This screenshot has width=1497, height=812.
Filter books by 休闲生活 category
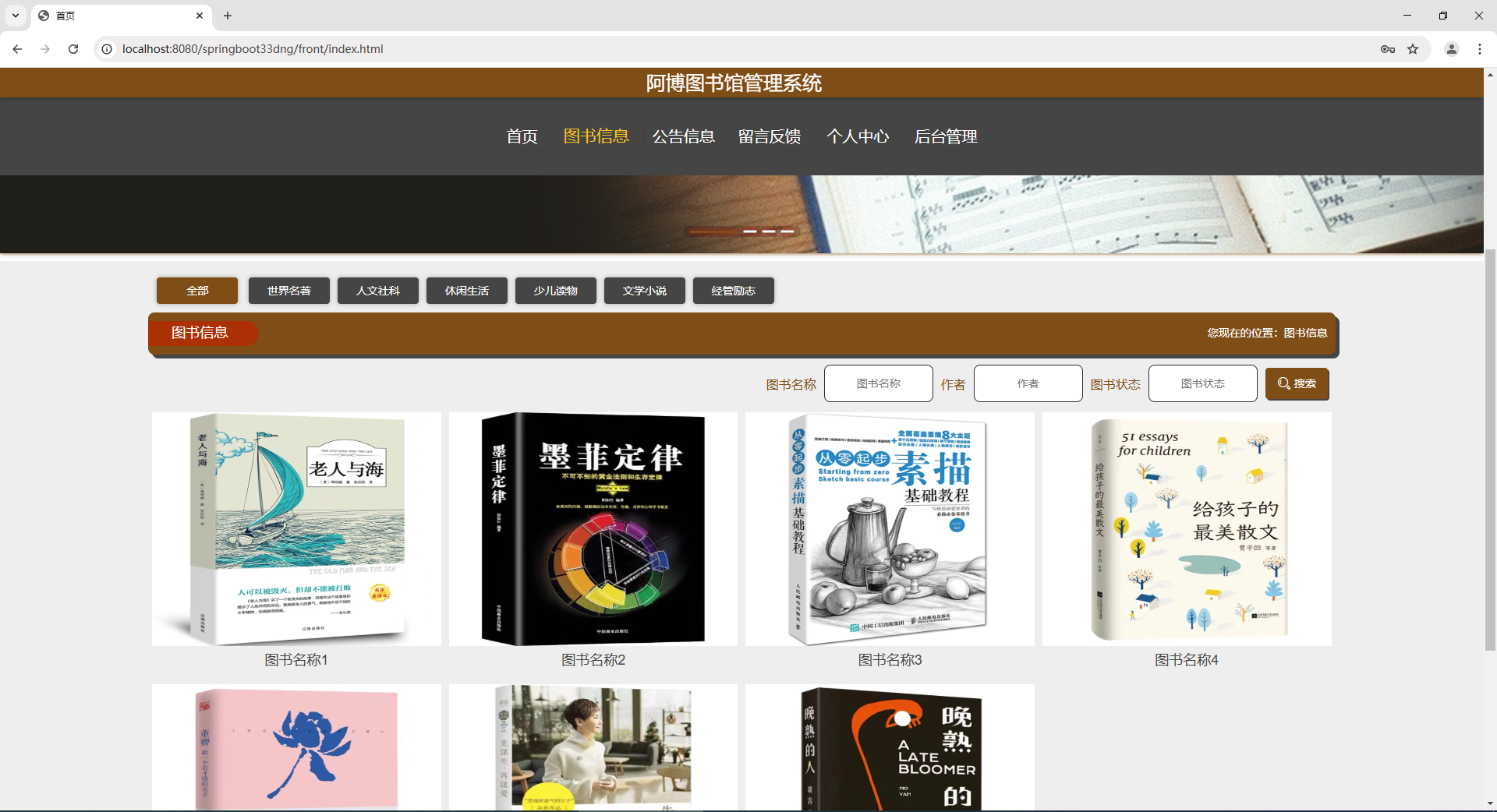coord(467,291)
